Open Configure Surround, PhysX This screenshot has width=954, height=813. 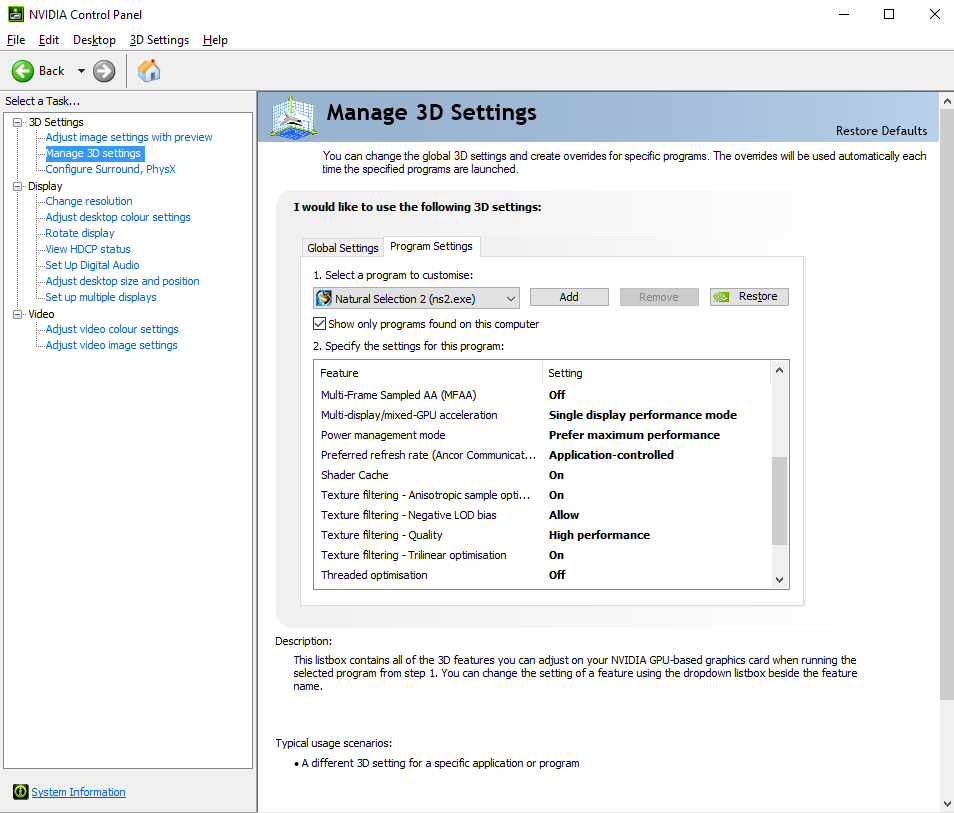(x=111, y=169)
